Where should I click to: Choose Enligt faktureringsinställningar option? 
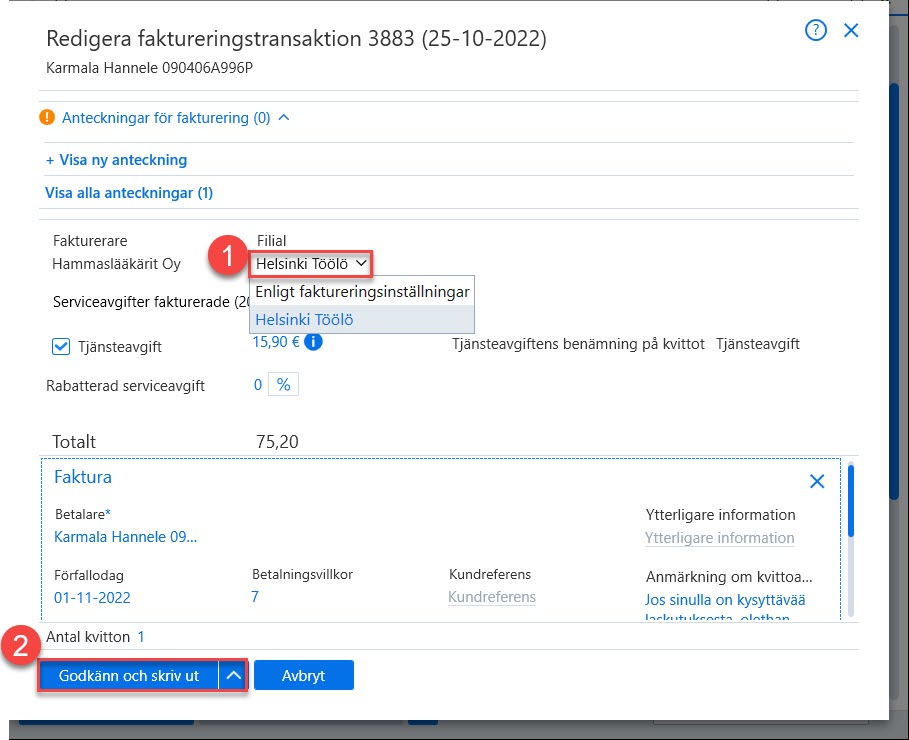point(362,292)
